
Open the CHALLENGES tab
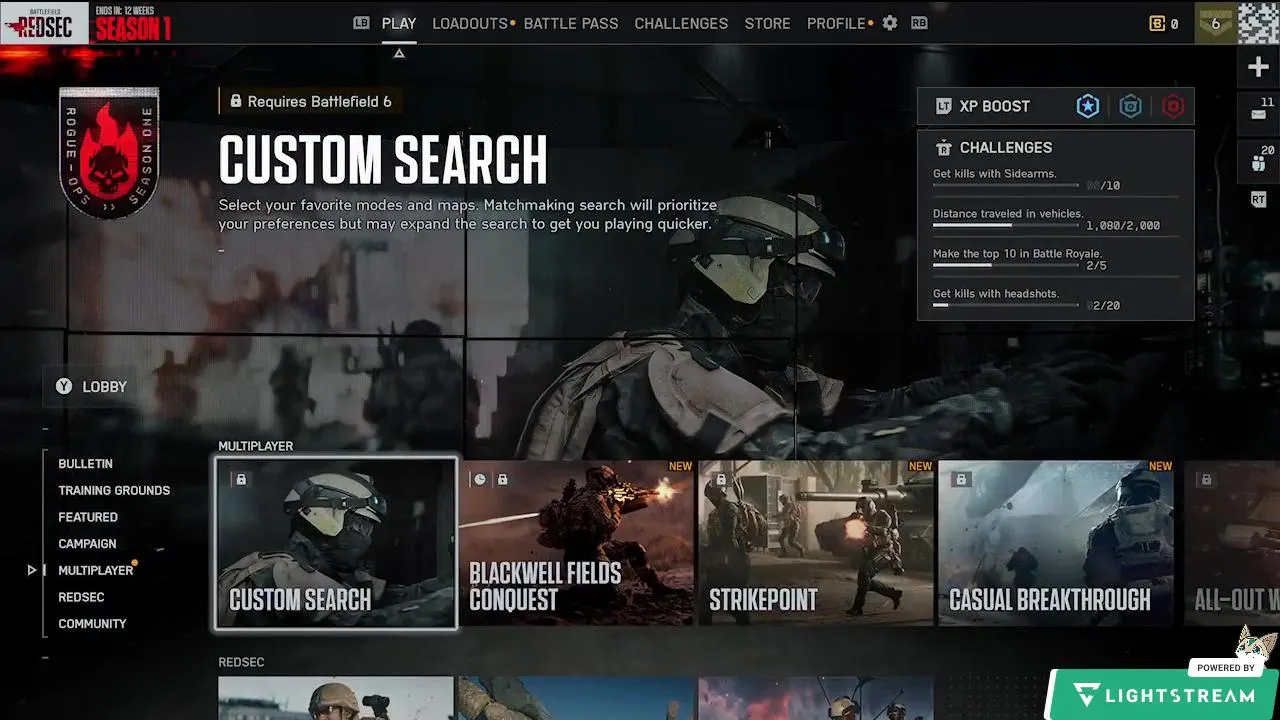[x=681, y=23]
